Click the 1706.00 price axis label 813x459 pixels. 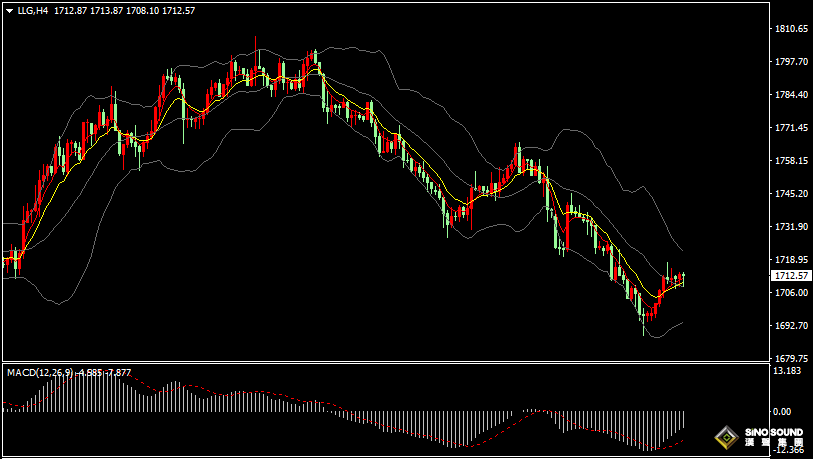pos(791,292)
